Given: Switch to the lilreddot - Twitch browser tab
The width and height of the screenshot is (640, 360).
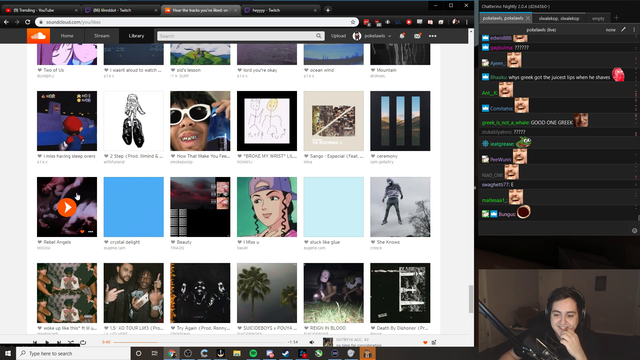Looking at the screenshot, I should pyautogui.click(x=121, y=10).
